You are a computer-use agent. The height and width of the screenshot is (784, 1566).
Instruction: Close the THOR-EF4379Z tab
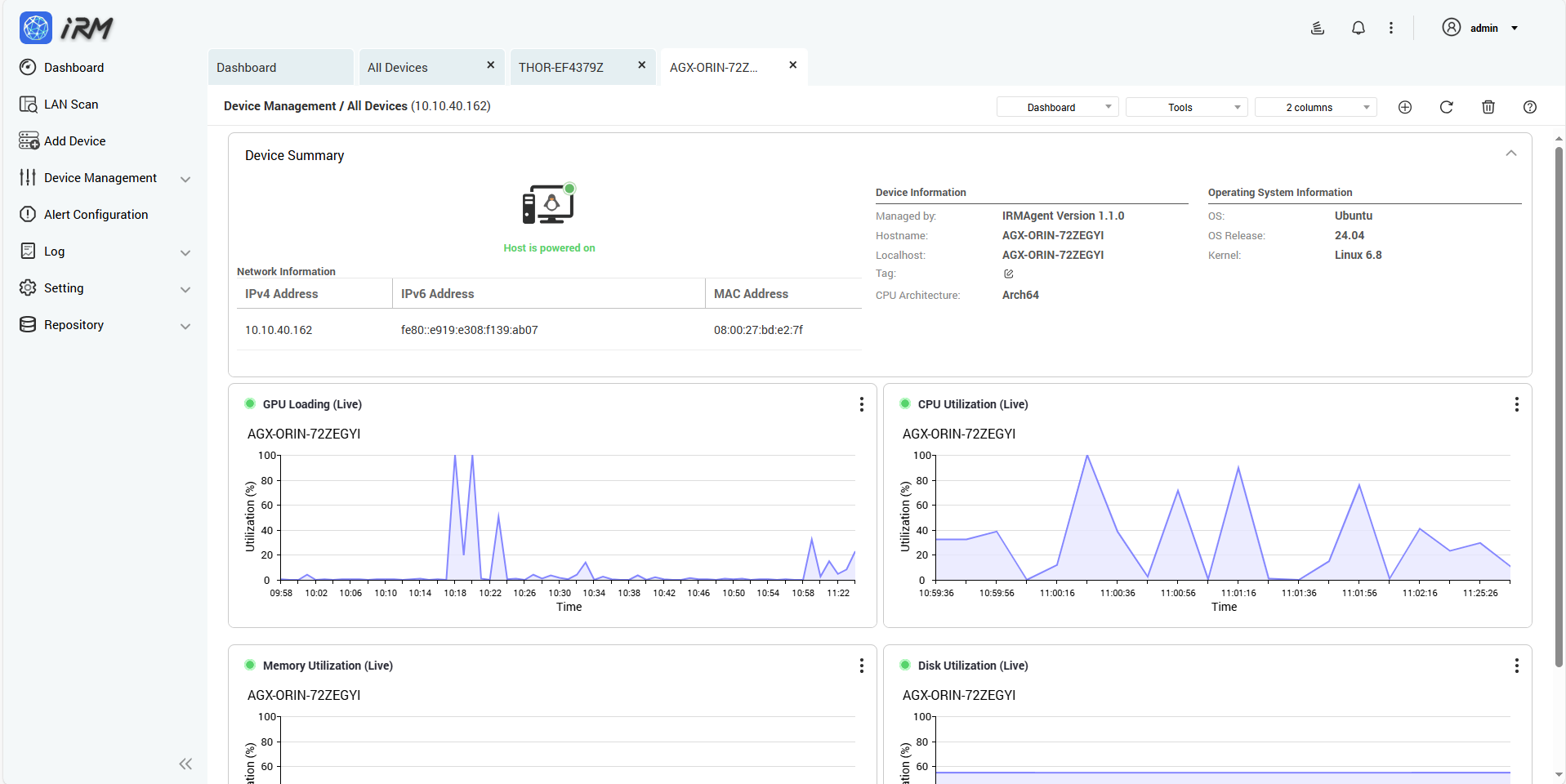(x=641, y=65)
